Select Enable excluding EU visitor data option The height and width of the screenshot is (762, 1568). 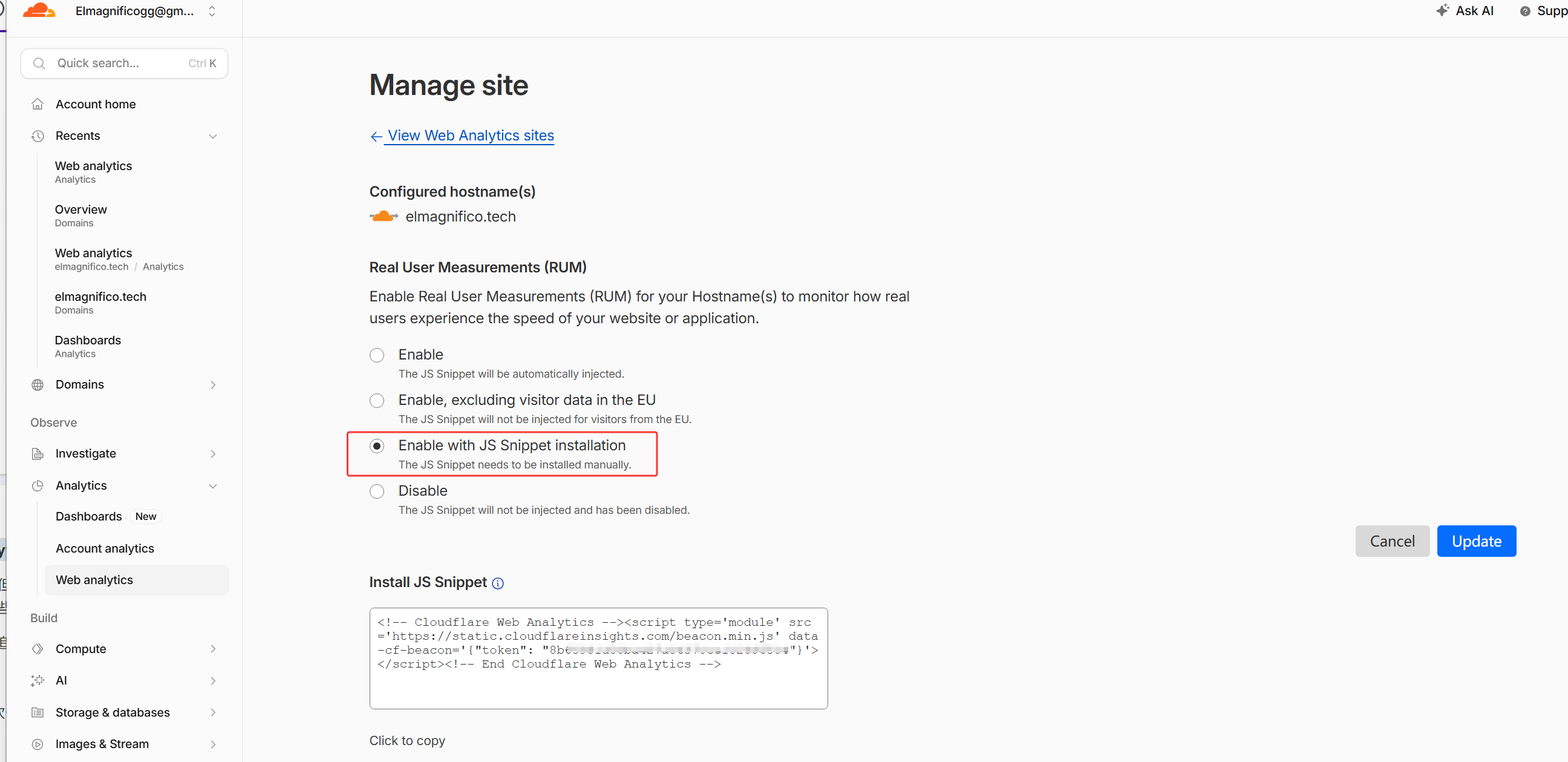point(377,400)
